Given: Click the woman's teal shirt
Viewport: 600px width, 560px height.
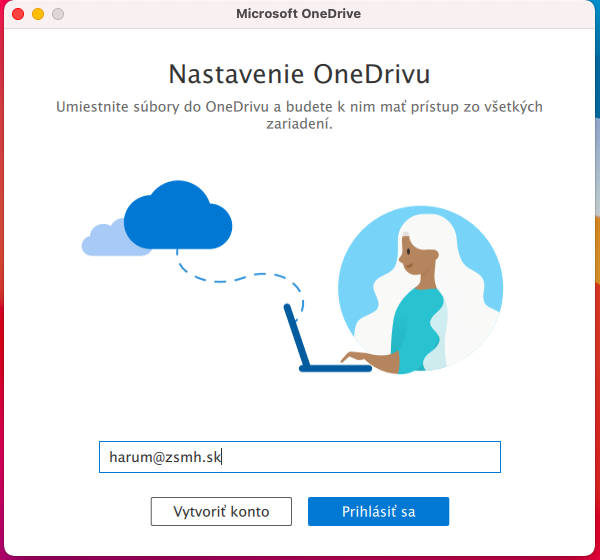Looking at the screenshot, I should click(x=415, y=329).
